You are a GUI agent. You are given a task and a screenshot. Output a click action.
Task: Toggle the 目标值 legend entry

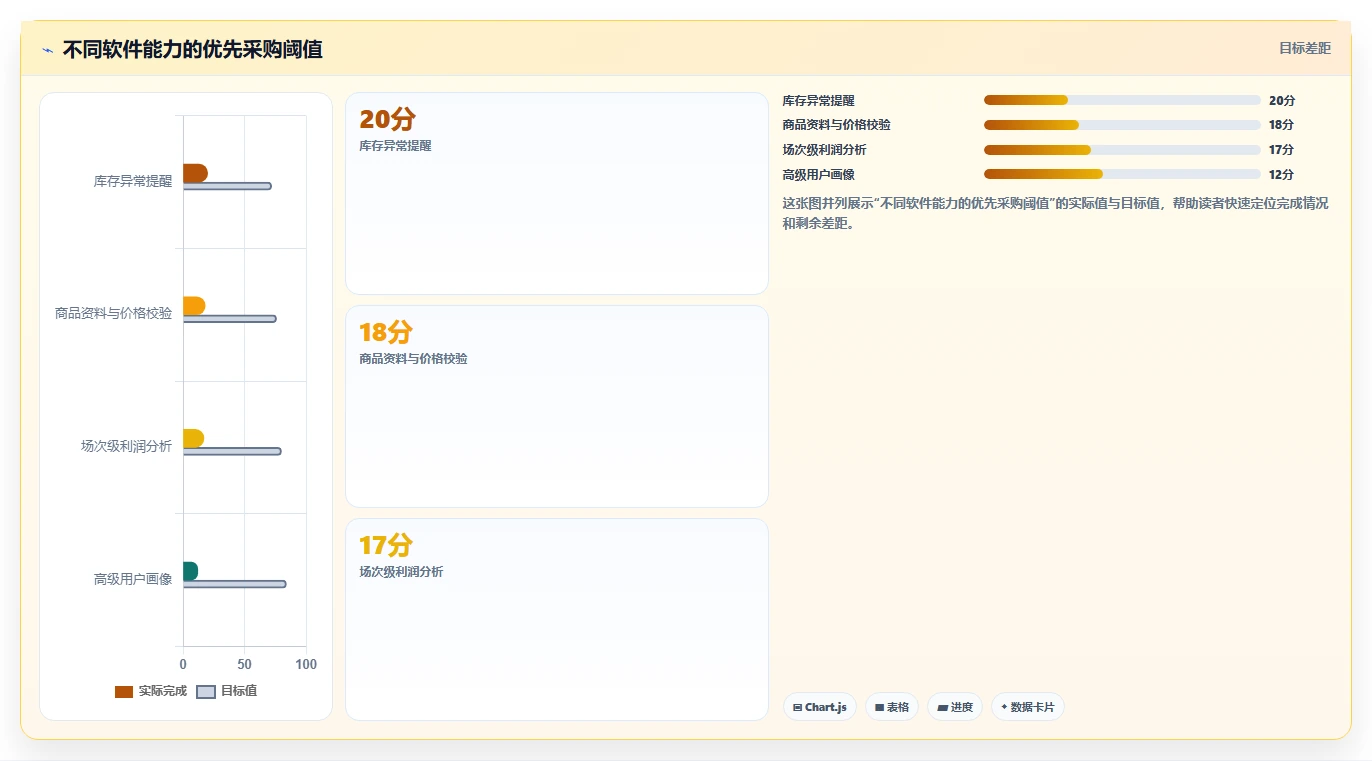tap(227, 691)
